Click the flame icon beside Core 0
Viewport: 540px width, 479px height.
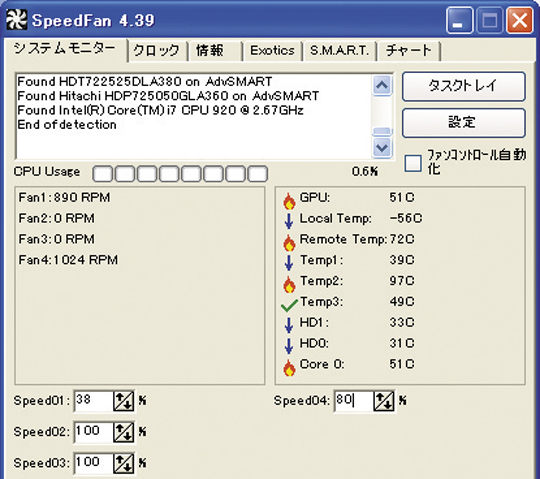(289, 367)
